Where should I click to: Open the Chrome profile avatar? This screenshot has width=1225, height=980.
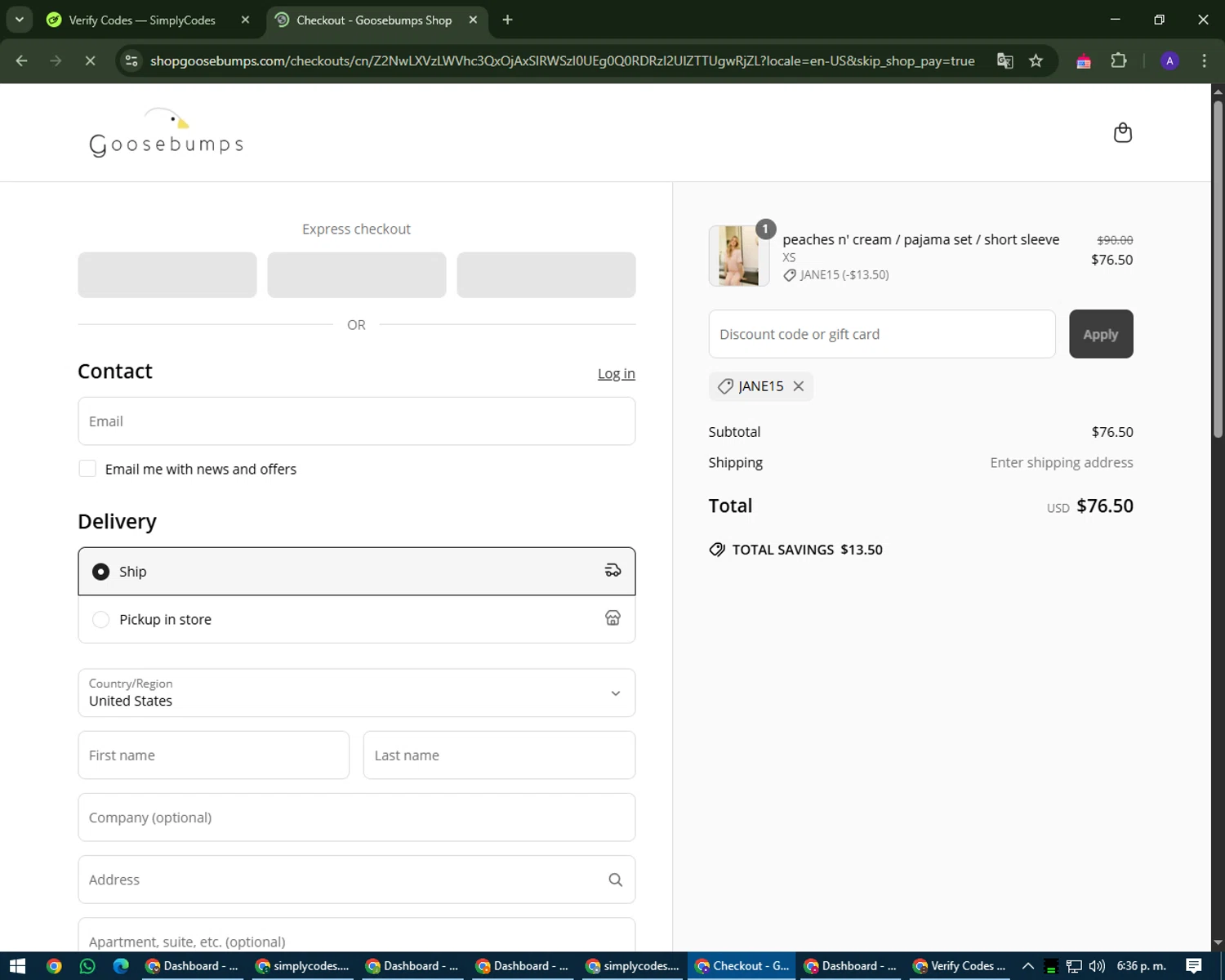click(1169, 60)
